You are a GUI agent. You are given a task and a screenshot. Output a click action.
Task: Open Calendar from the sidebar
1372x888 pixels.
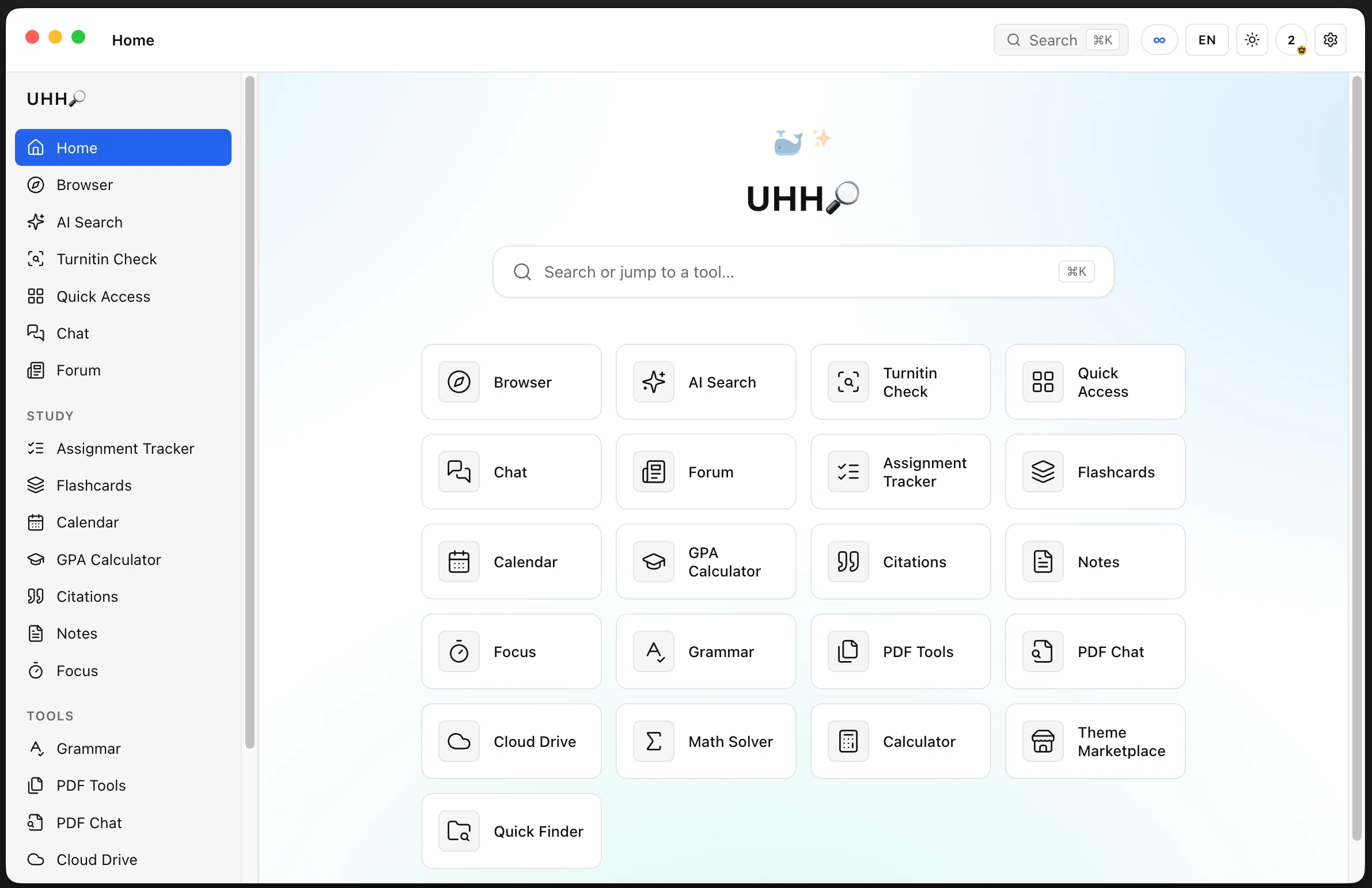[123, 523]
